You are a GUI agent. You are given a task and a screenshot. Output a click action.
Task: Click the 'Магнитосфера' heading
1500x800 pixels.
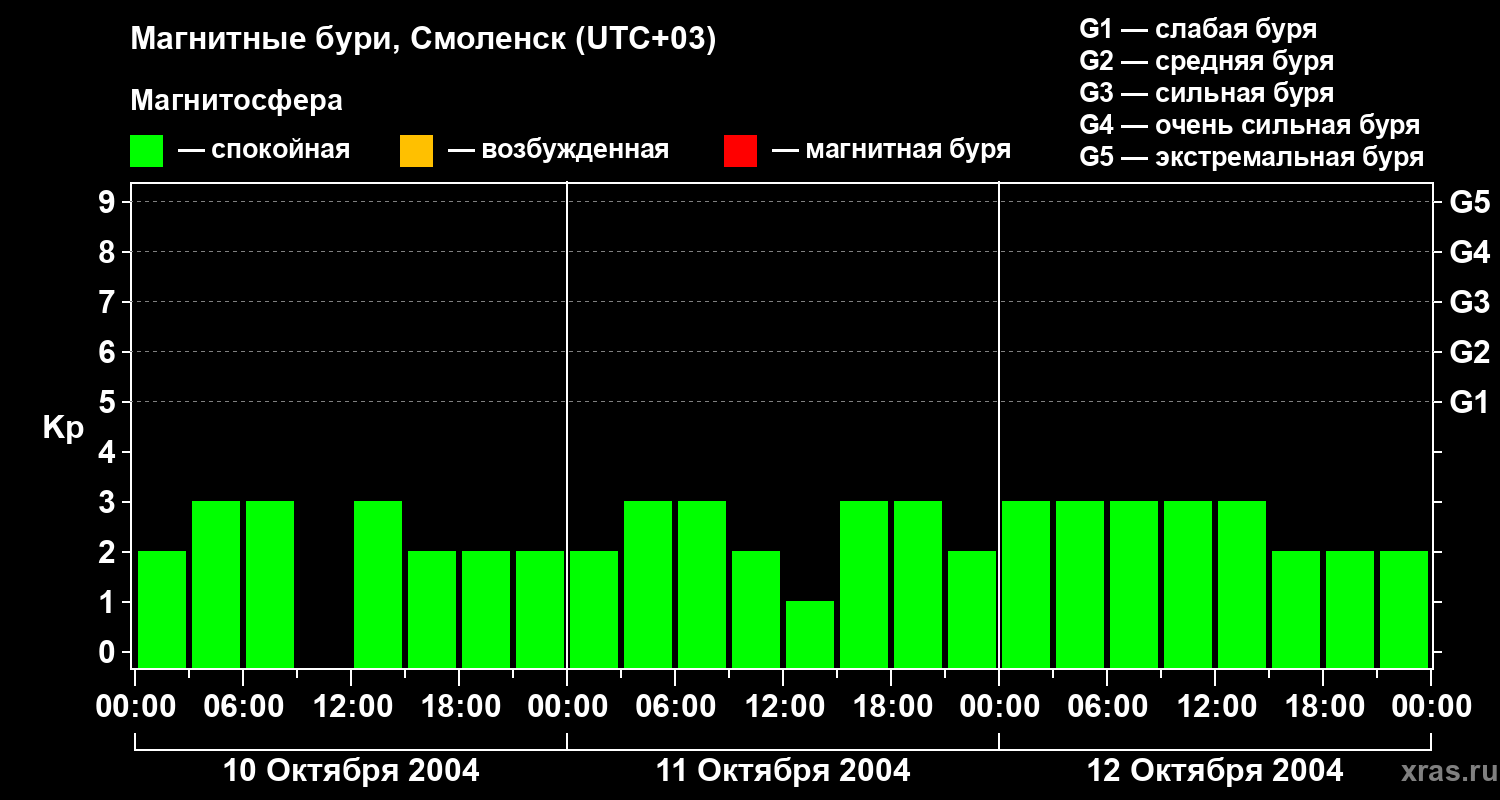[236, 101]
